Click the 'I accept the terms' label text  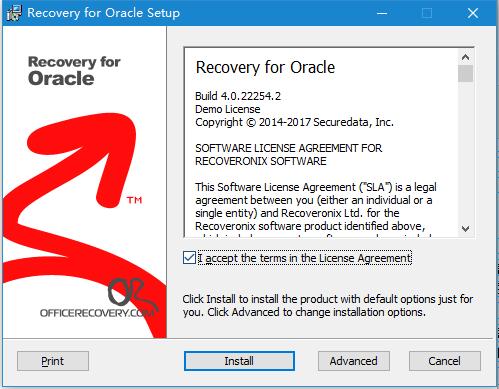tap(305, 258)
